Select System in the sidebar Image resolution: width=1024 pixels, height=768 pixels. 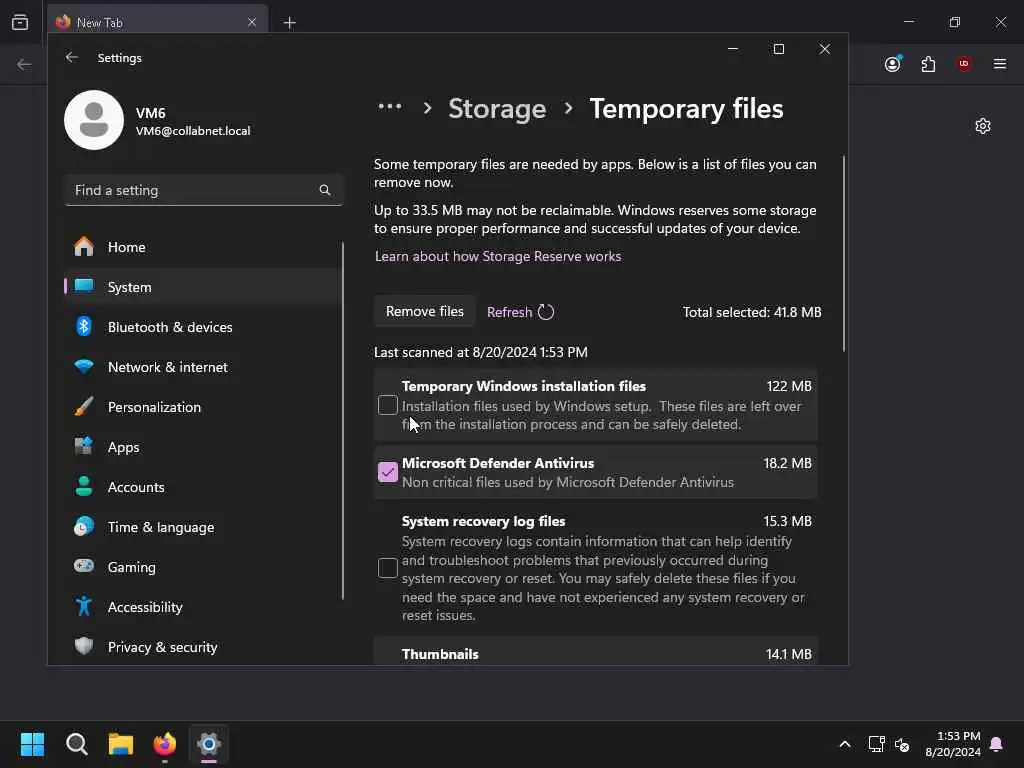coord(203,287)
